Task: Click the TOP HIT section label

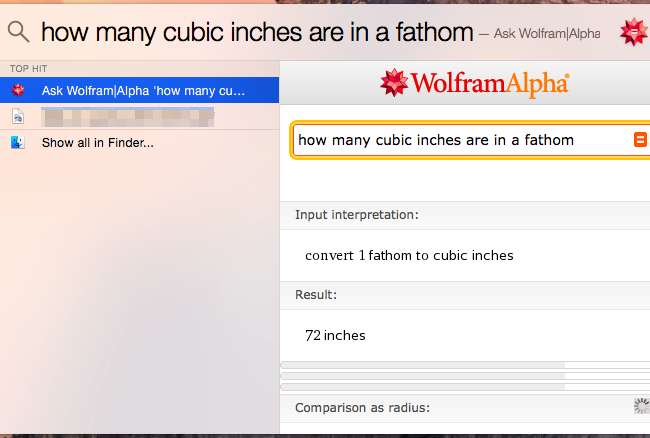Action: 26,68
